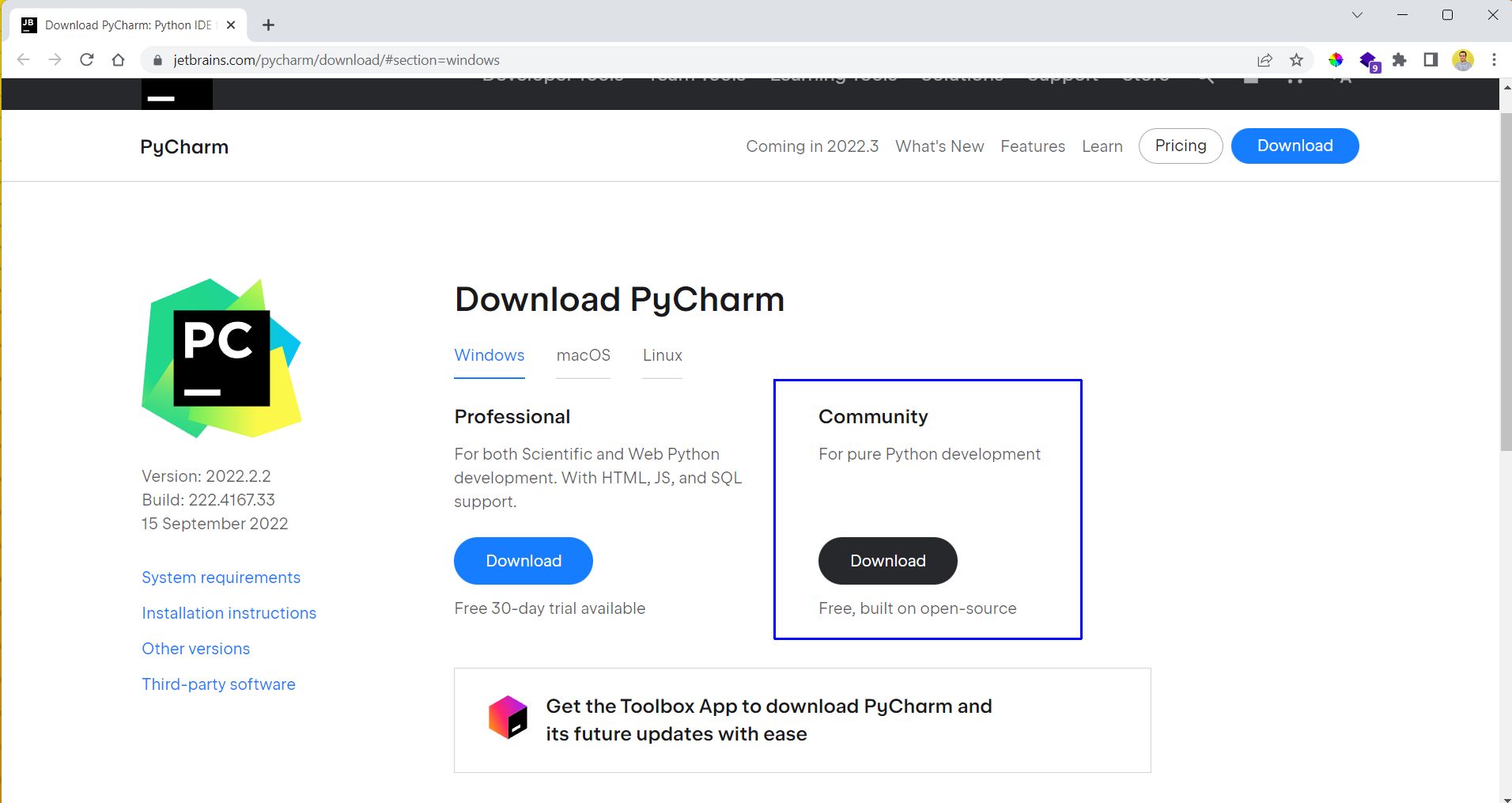
Task: Toggle the browser side panel
Action: click(1431, 59)
